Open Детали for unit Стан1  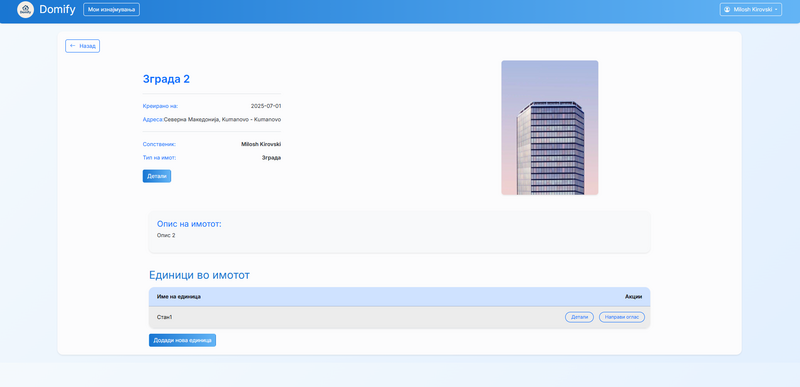[x=579, y=317]
